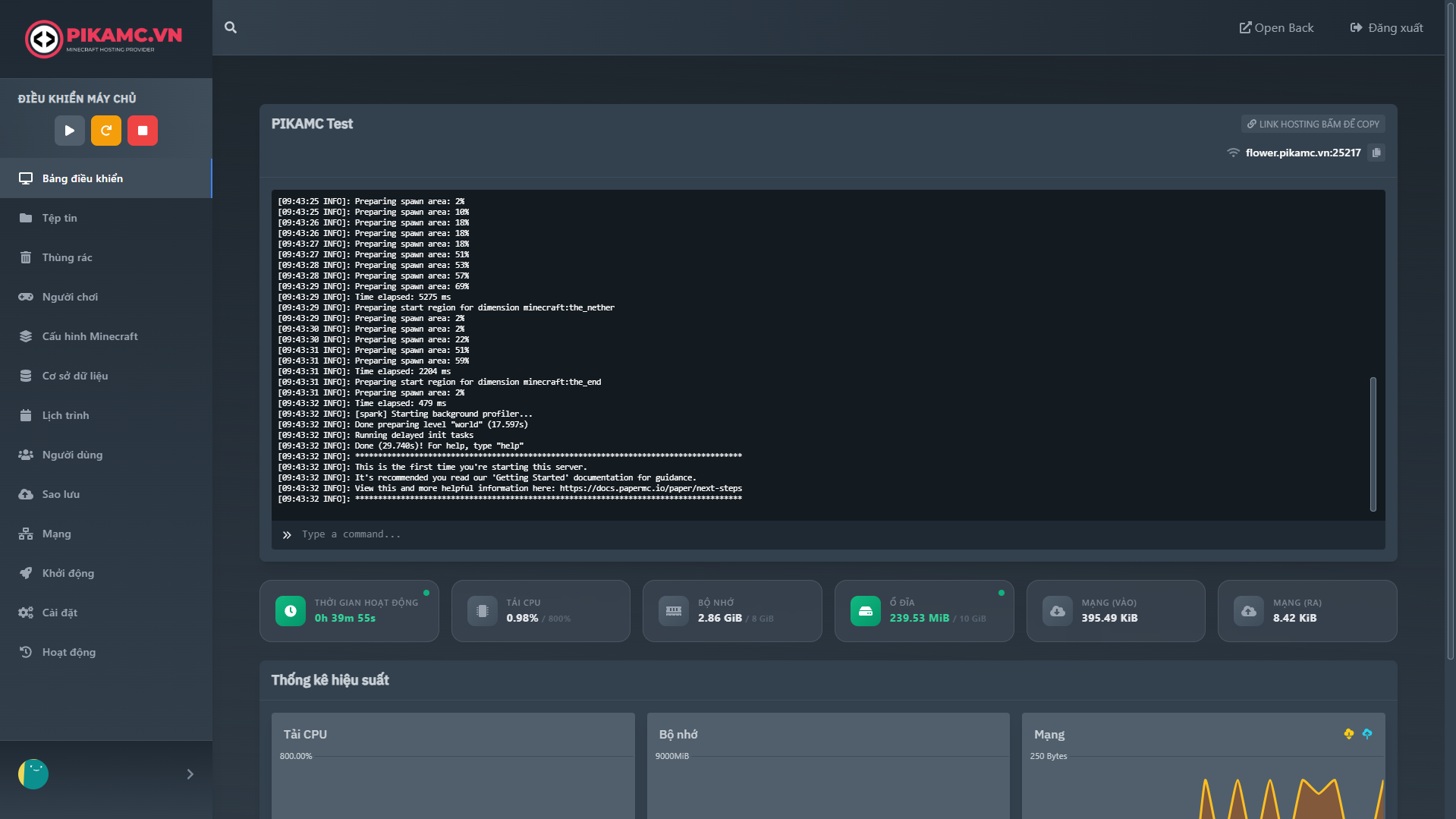Expand the user profile chevron arrow
This screenshot has height=819, width=1456.
[x=190, y=774]
